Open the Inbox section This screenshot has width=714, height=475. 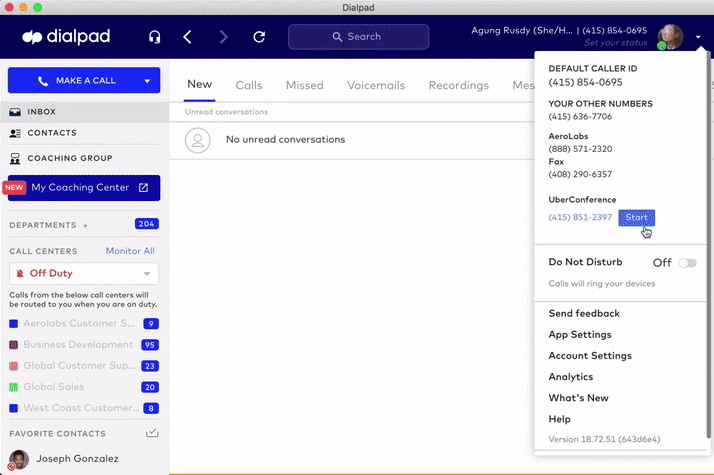click(84, 112)
